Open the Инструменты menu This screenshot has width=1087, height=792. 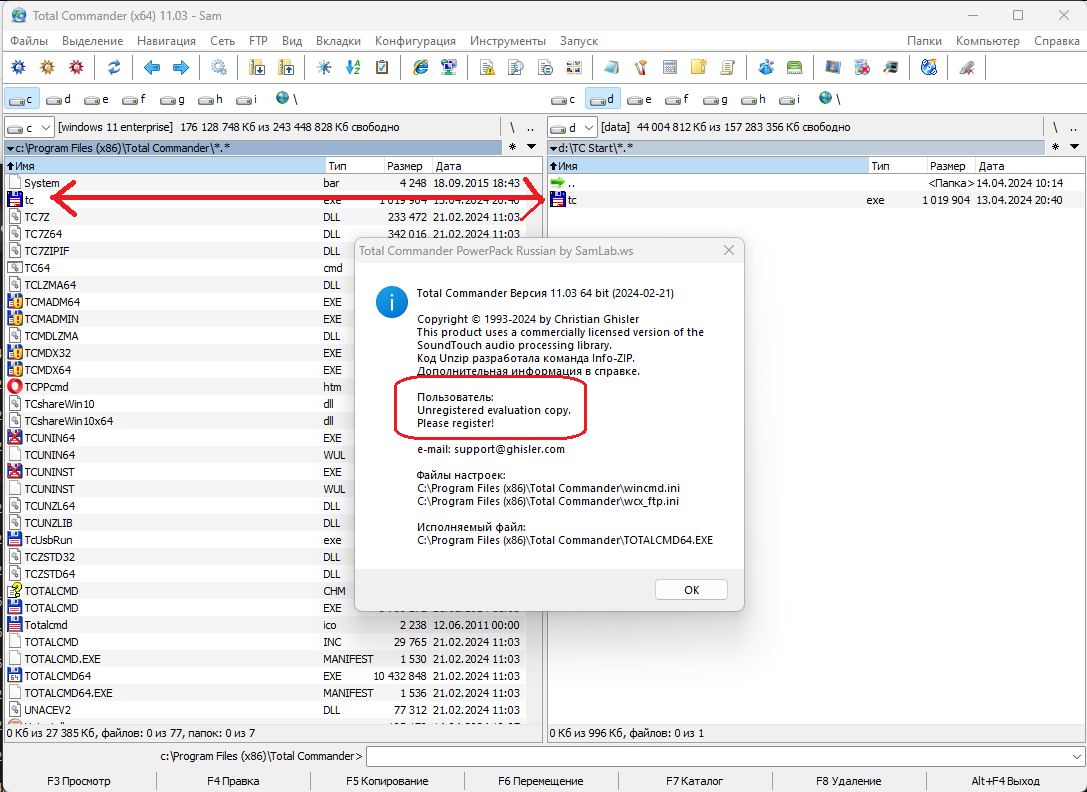[507, 41]
